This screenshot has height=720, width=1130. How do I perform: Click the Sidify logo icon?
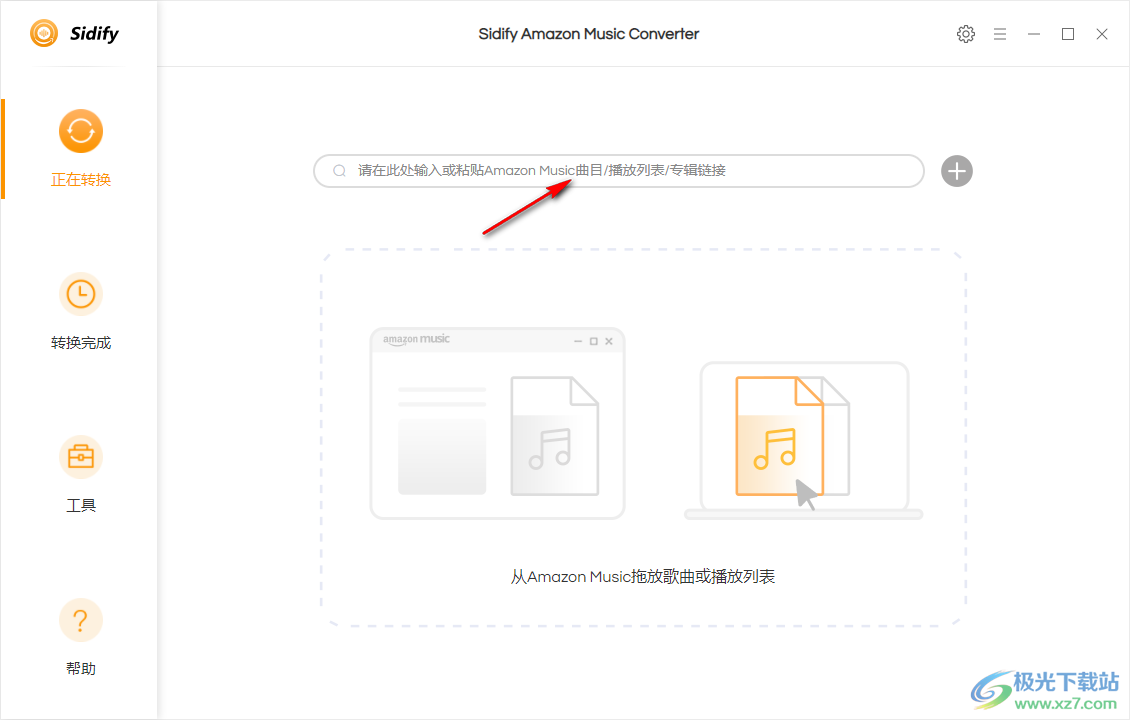[x=44, y=33]
